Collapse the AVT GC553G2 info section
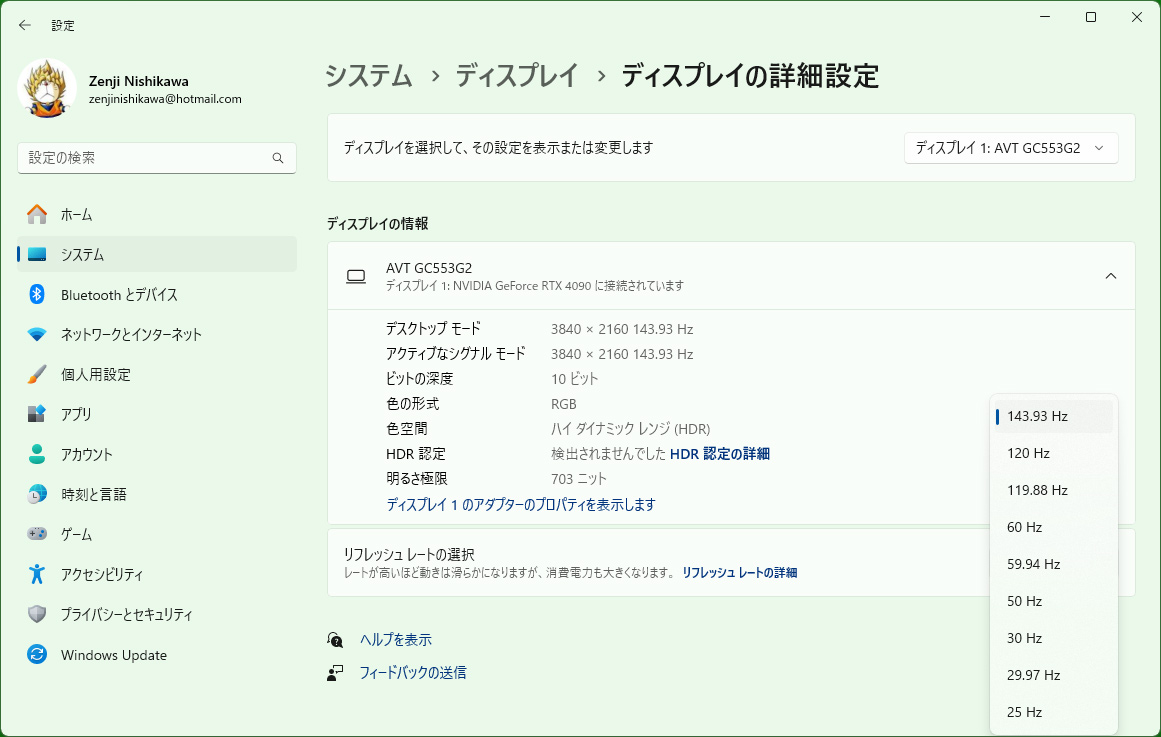Image resolution: width=1161 pixels, height=737 pixels. click(1110, 276)
